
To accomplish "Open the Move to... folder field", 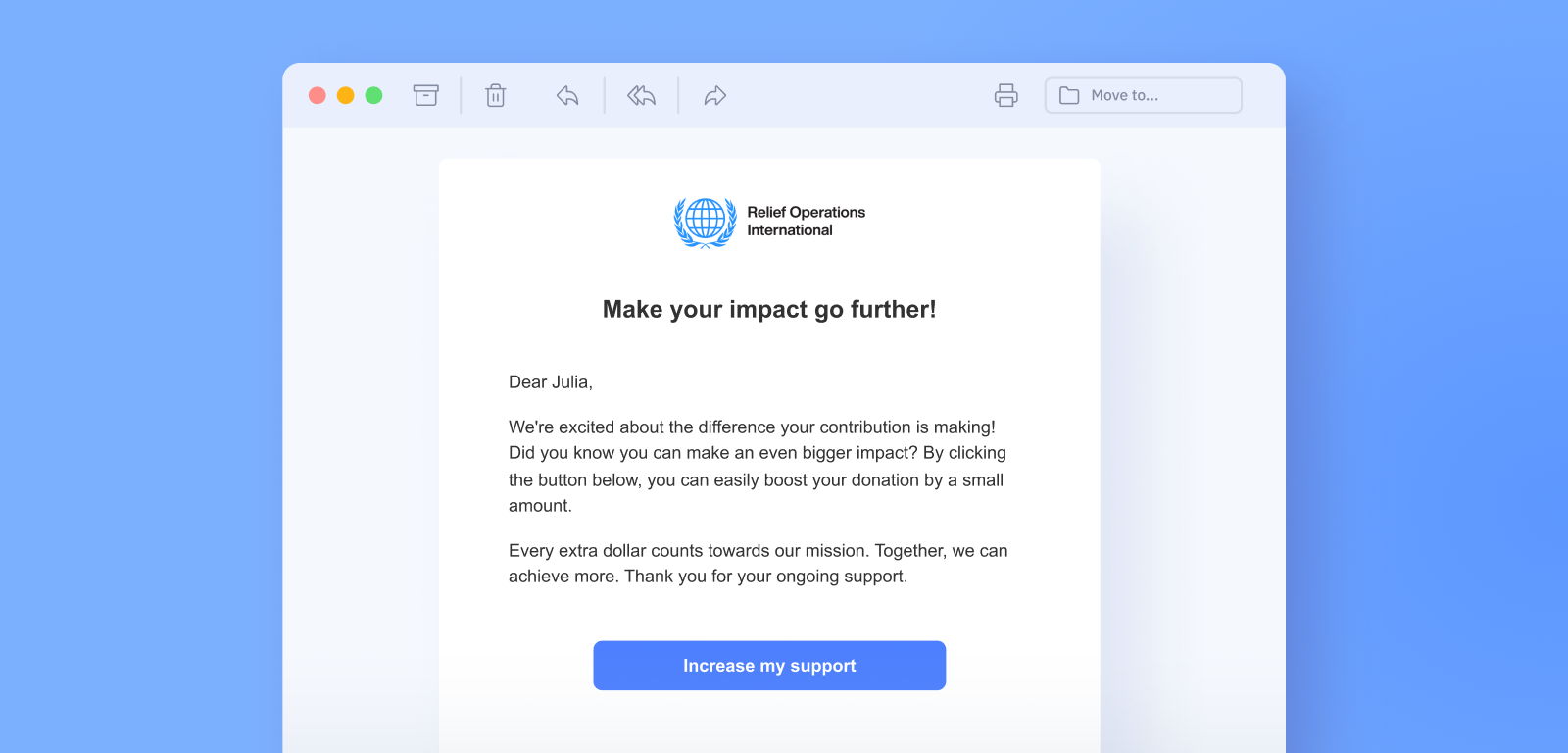I will [x=1144, y=95].
